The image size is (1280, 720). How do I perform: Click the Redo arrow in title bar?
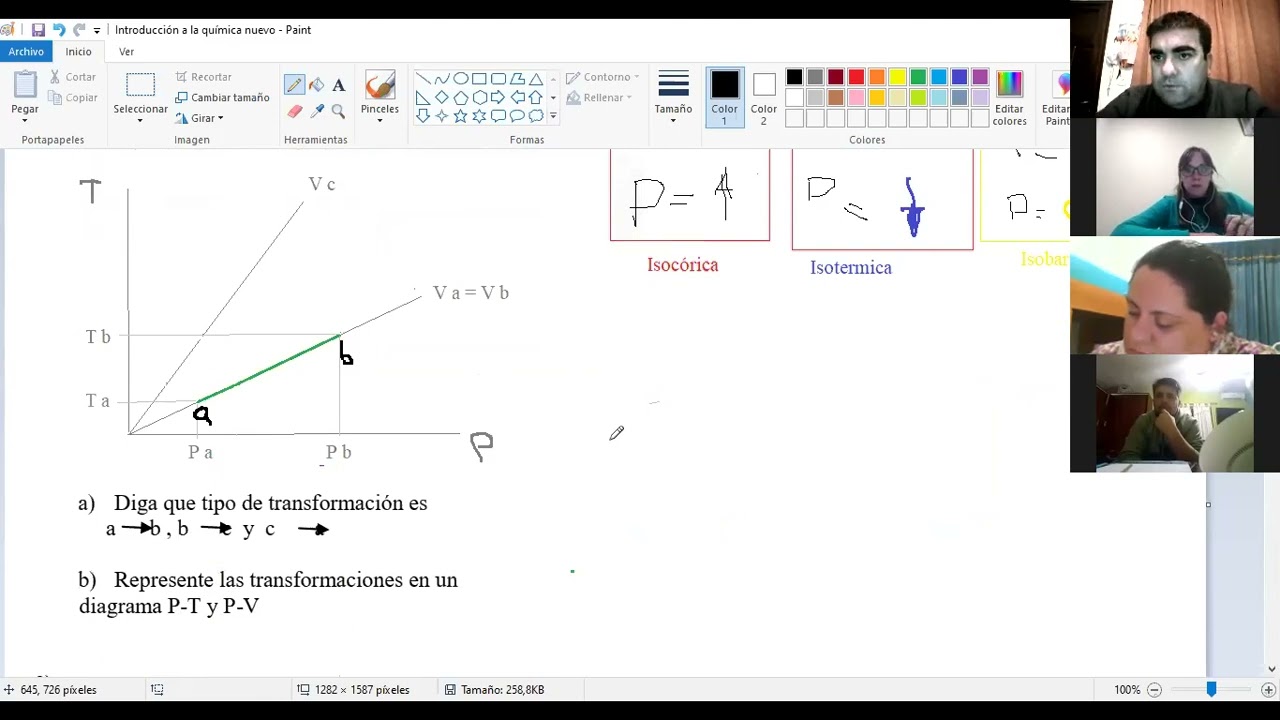pyautogui.click(x=79, y=30)
